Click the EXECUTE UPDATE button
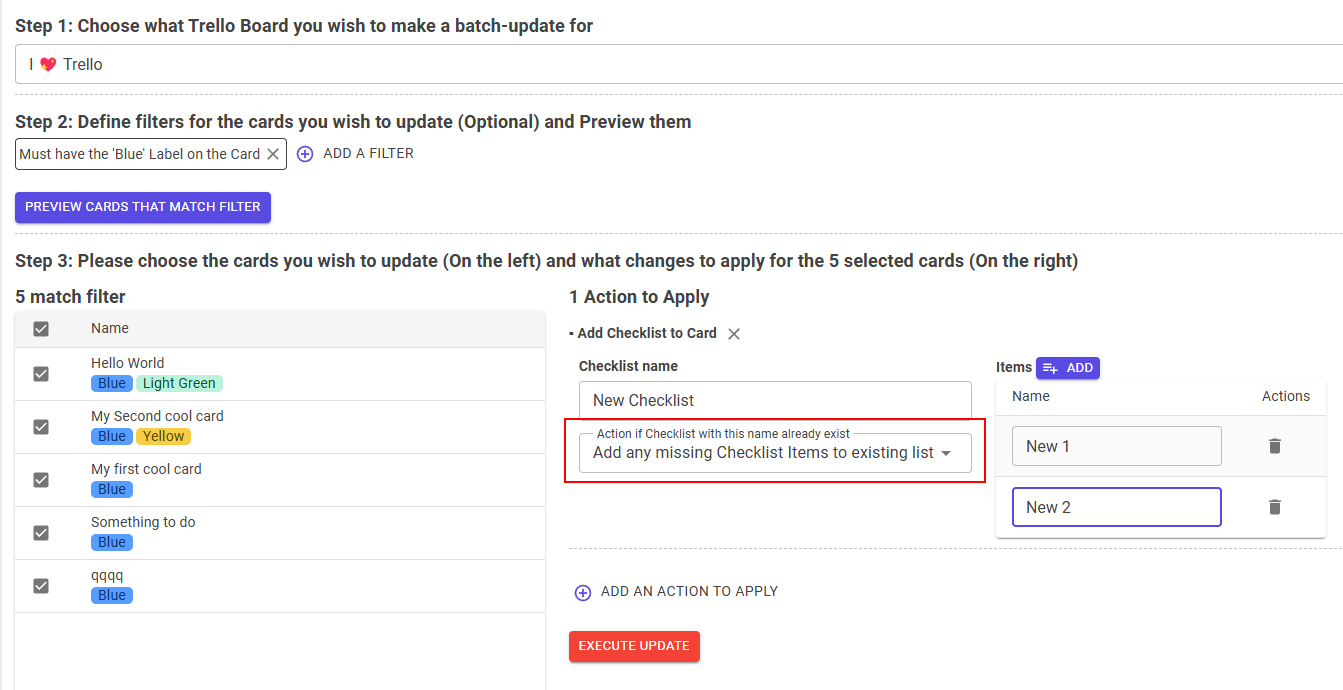This screenshot has width=1343, height=690. [x=634, y=646]
